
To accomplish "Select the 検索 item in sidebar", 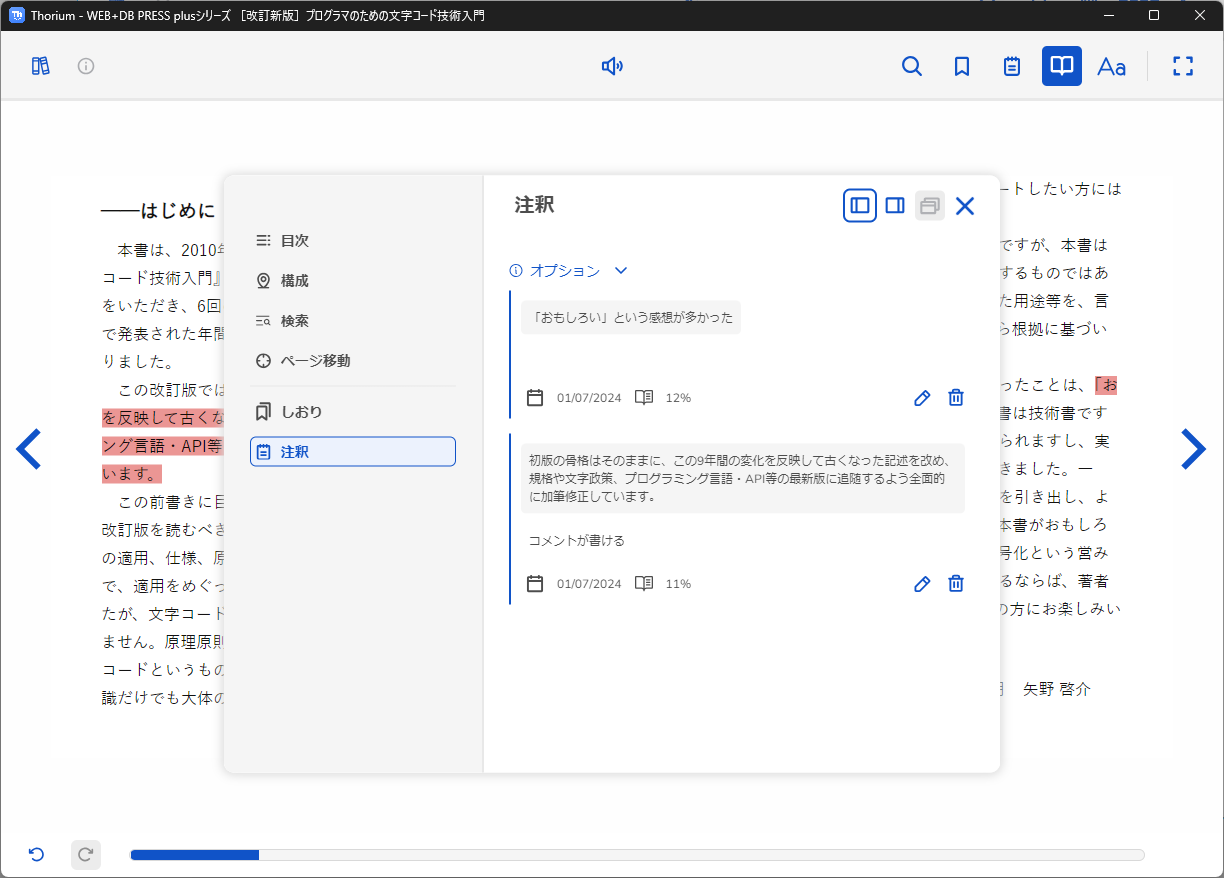I will [x=295, y=321].
